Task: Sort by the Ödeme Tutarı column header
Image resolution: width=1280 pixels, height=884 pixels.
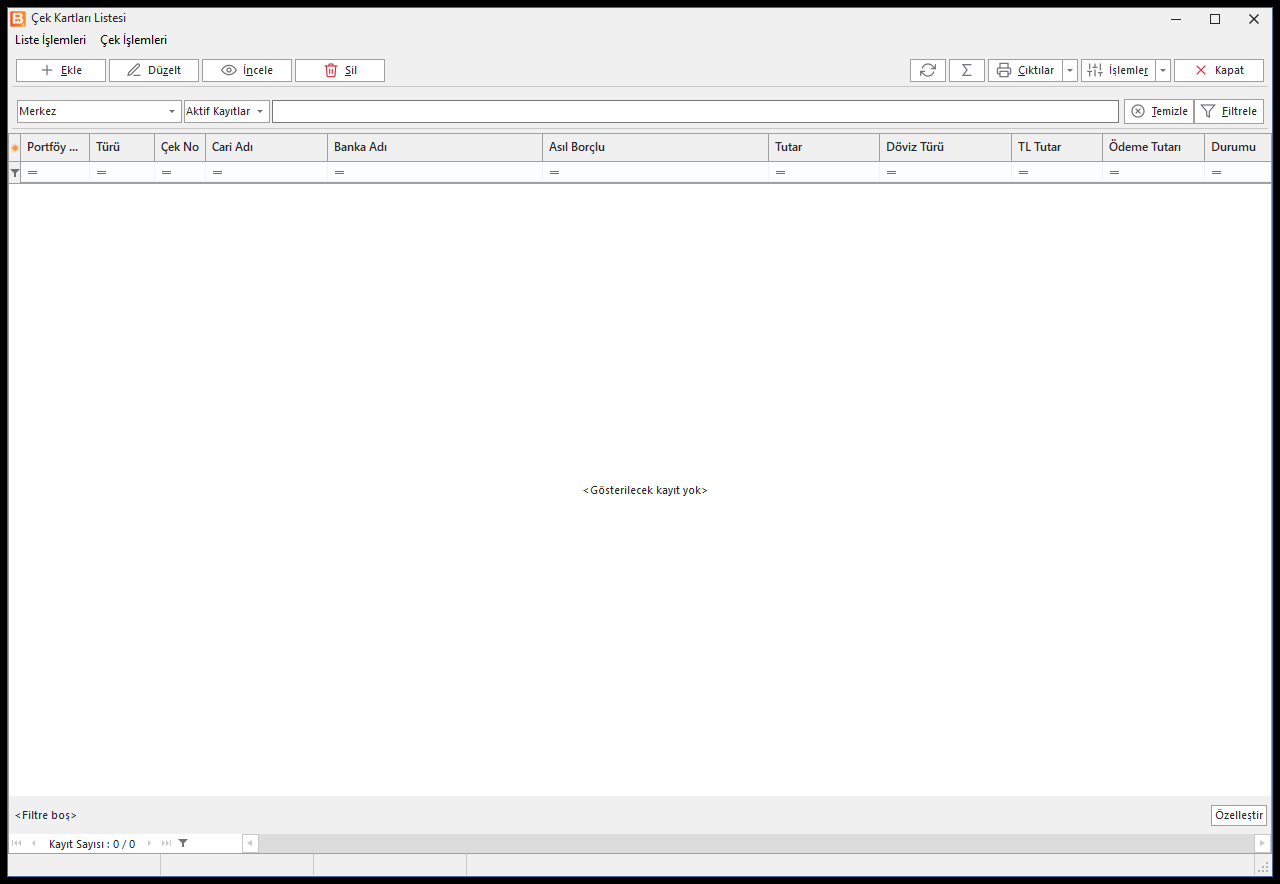Action: click(1154, 147)
